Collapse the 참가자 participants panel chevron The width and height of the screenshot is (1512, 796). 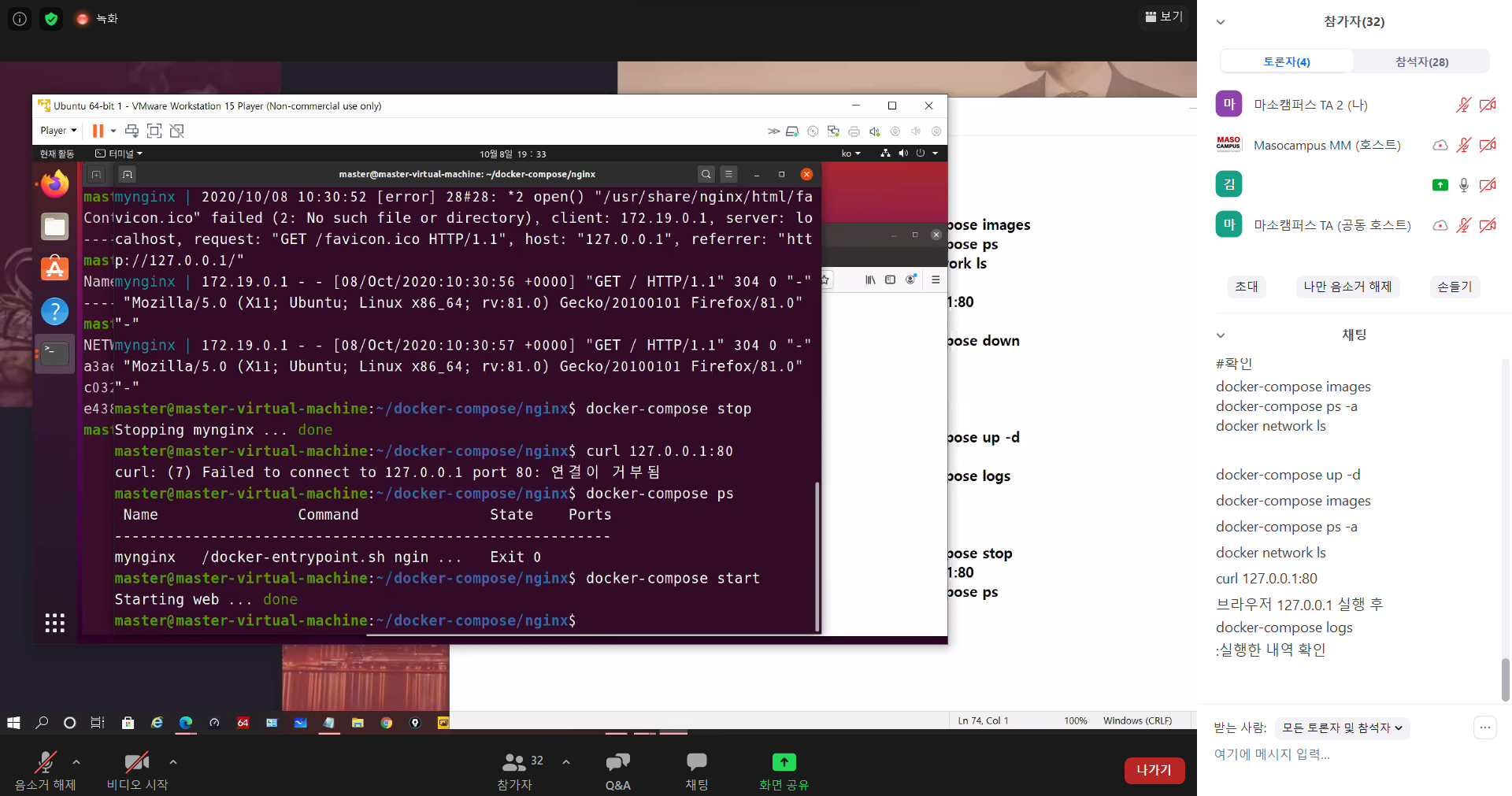point(1221,22)
